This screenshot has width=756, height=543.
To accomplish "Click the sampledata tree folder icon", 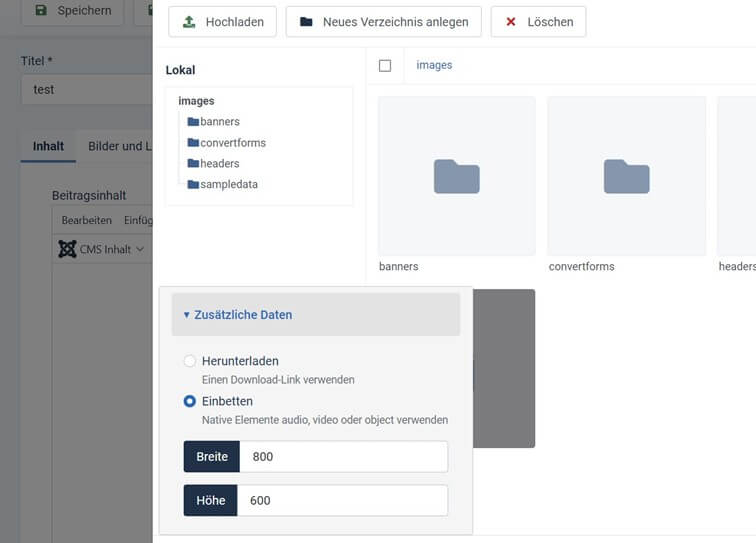I will pyautogui.click(x=193, y=184).
